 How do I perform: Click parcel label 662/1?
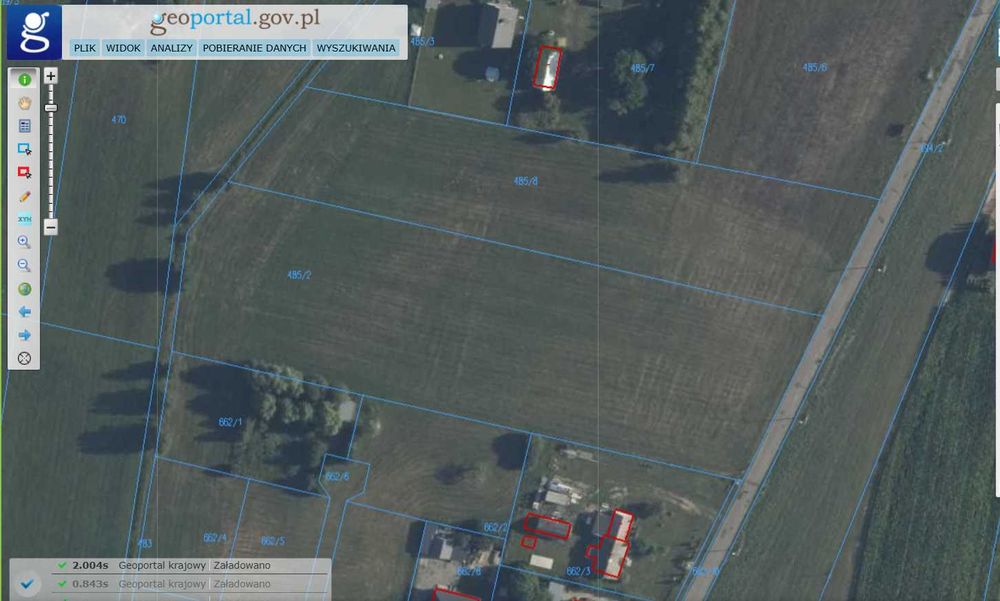tap(230, 422)
